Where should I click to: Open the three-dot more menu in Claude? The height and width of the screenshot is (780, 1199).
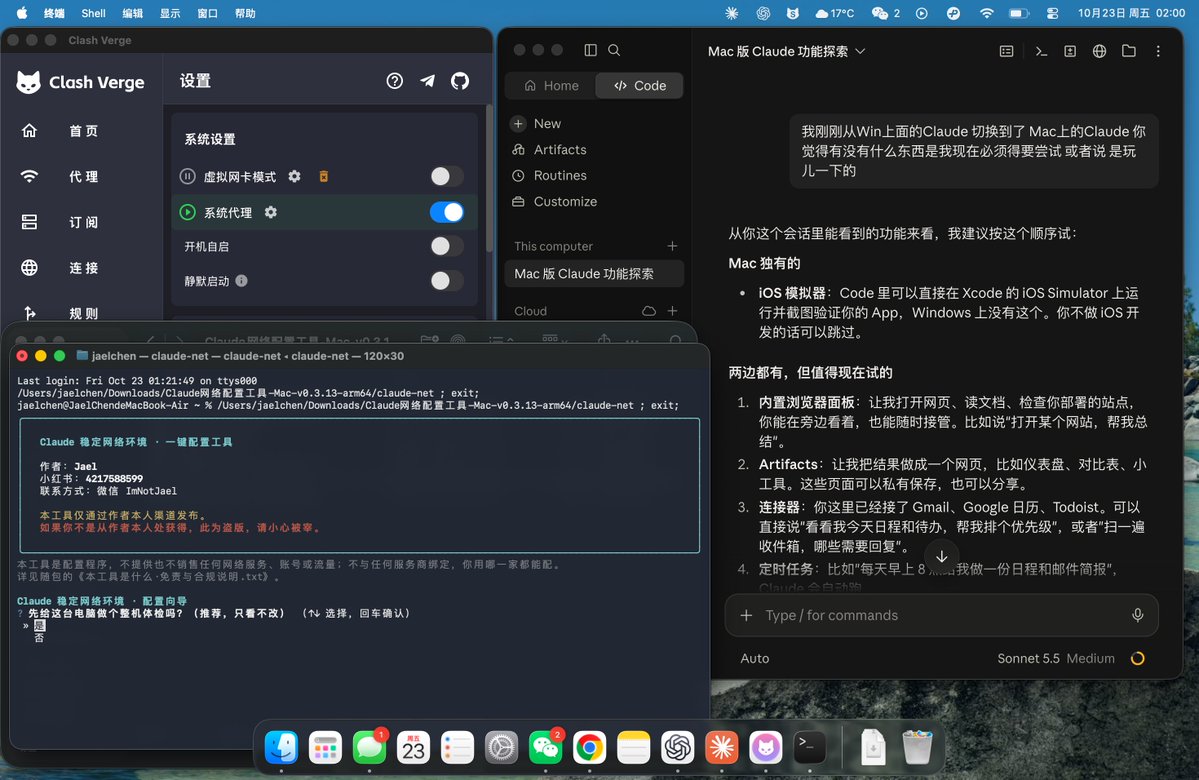click(x=1158, y=51)
